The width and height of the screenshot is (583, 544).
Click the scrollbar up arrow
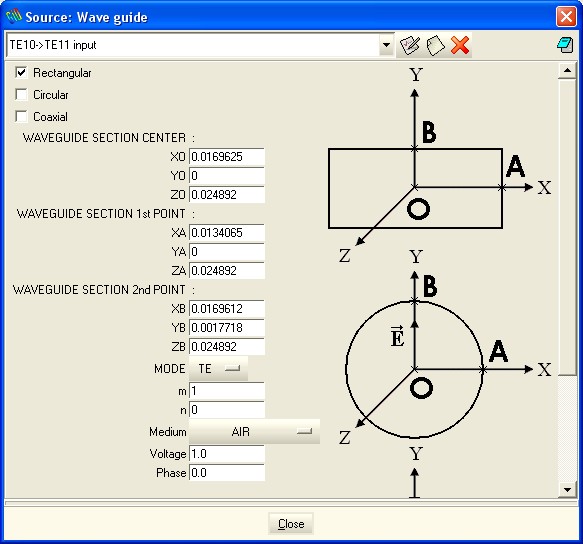coord(567,71)
